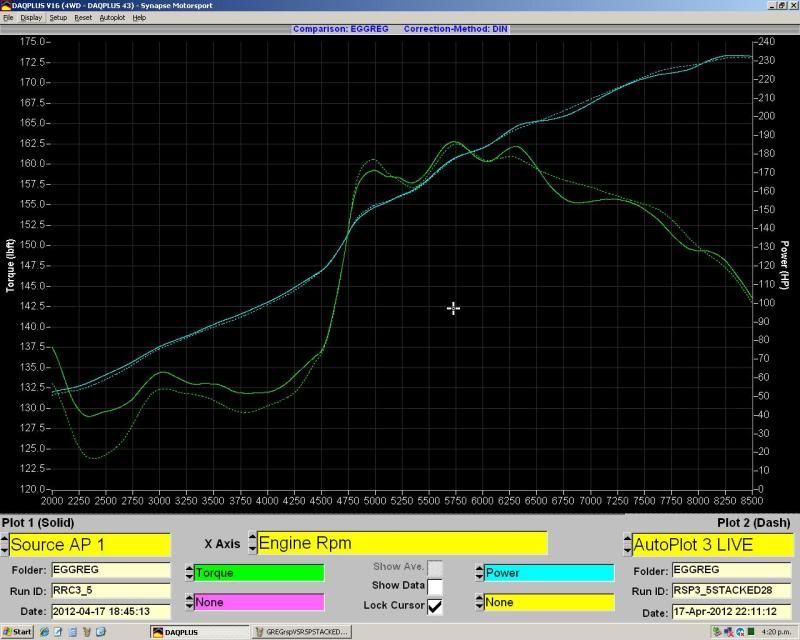Click Correction-Method: DIN header text
The width and height of the screenshot is (800, 640).
click(456, 29)
